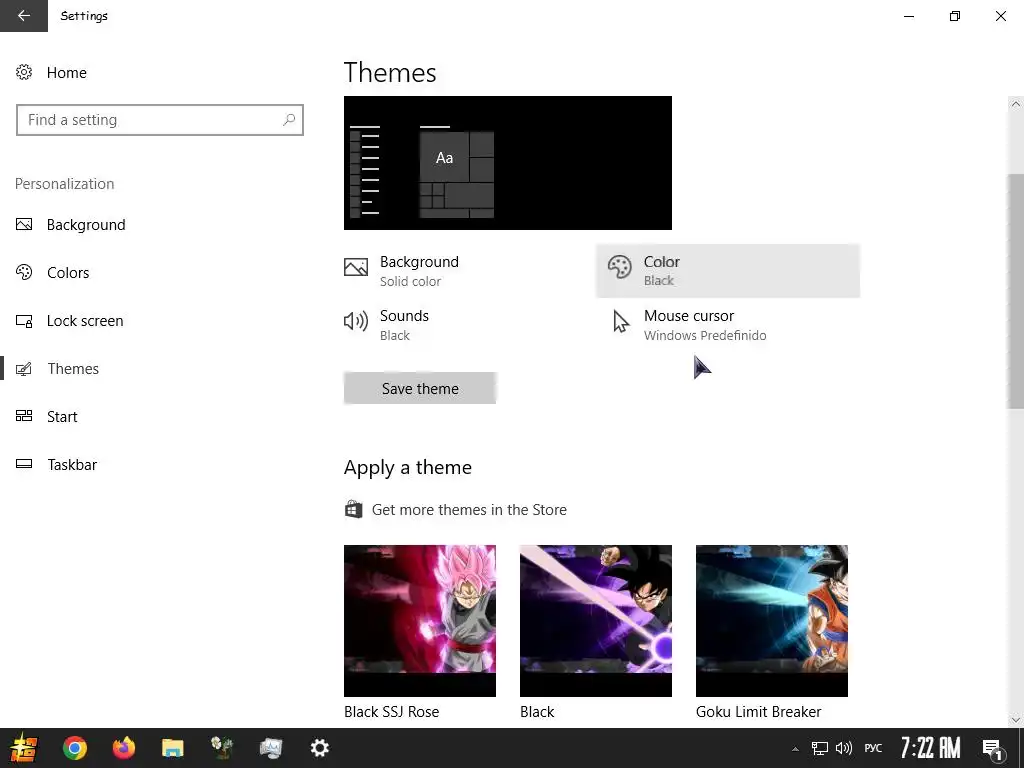Open File Explorer from the taskbar

(173, 748)
